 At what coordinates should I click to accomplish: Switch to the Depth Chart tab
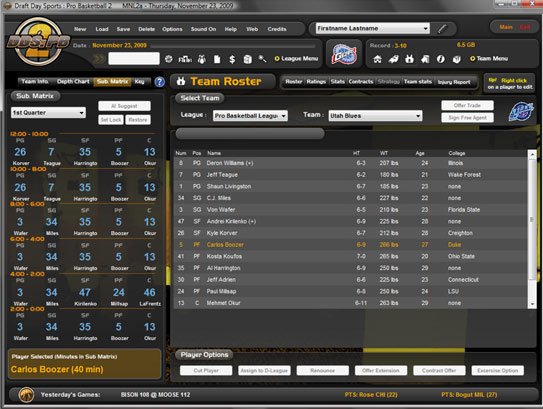tap(73, 81)
